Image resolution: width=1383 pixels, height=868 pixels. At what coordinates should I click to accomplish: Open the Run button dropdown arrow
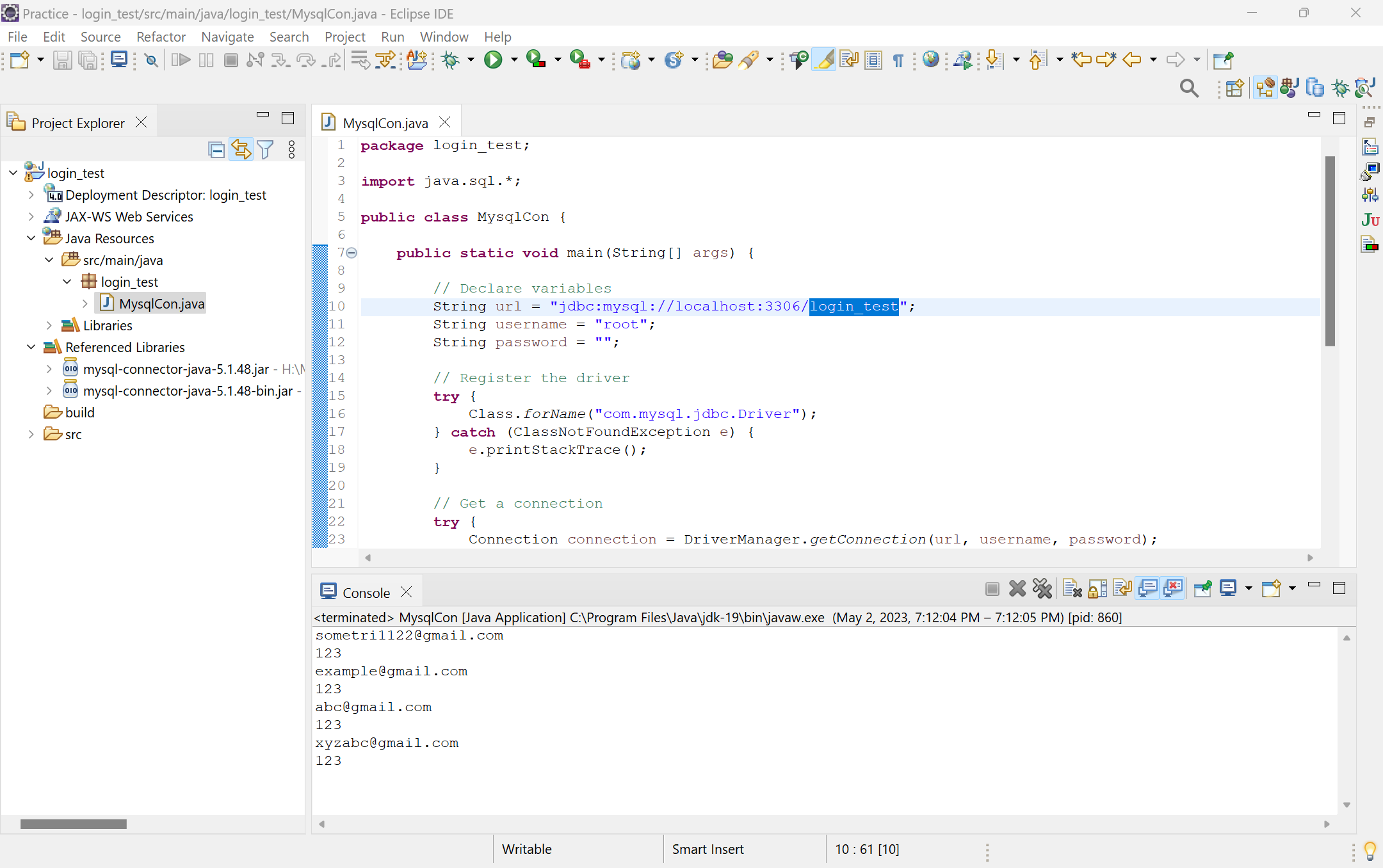point(514,60)
